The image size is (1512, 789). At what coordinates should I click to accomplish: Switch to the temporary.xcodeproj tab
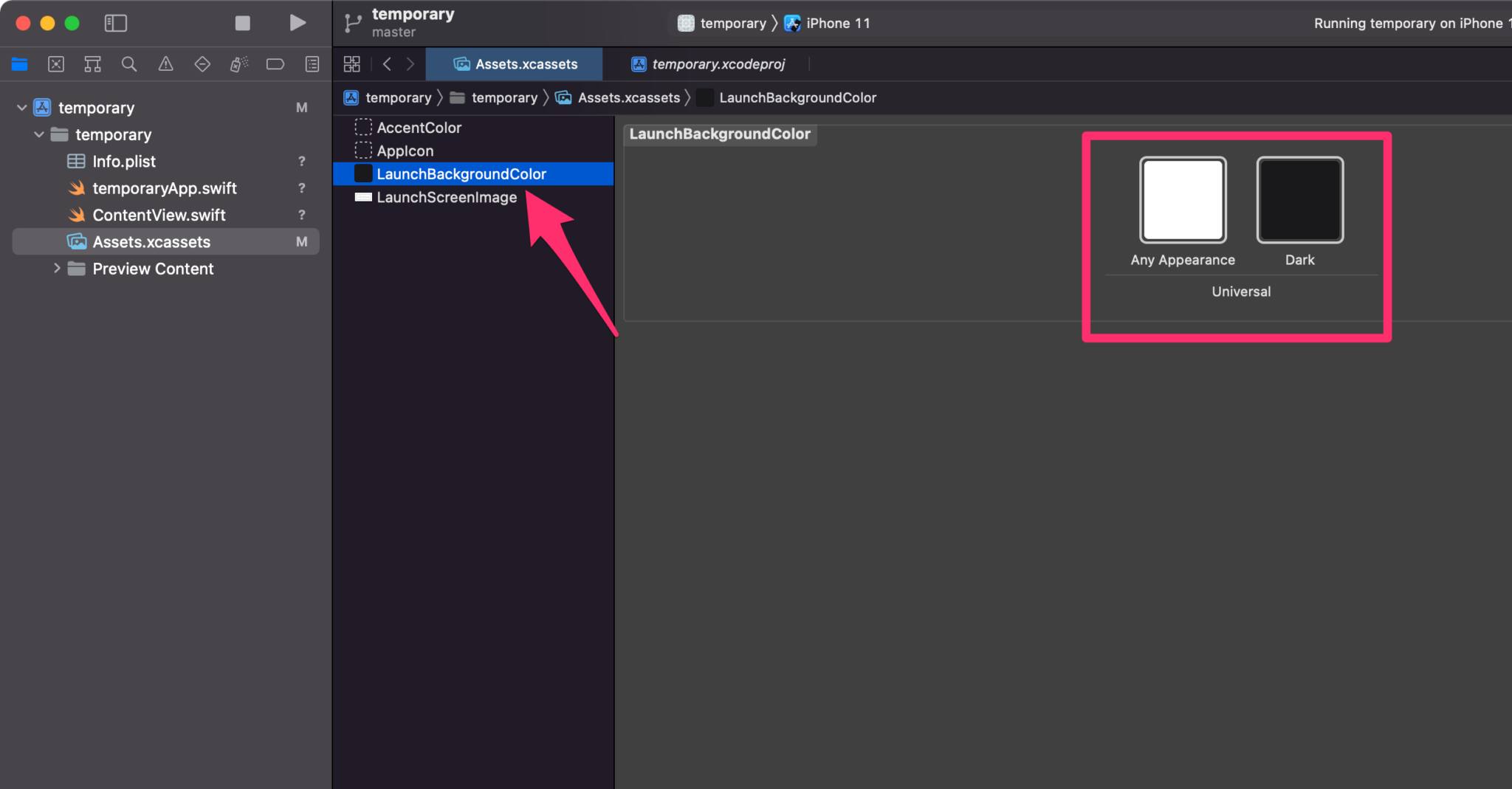coord(707,64)
